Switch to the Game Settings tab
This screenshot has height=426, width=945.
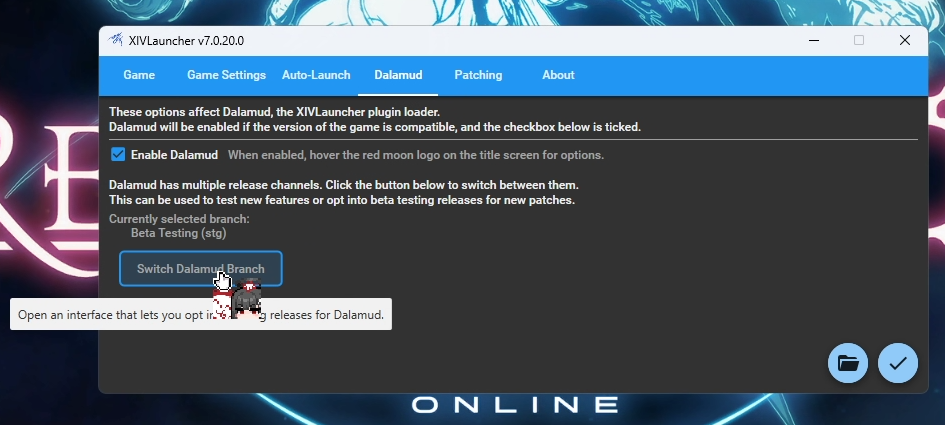pyautogui.click(x=226, y=75)
